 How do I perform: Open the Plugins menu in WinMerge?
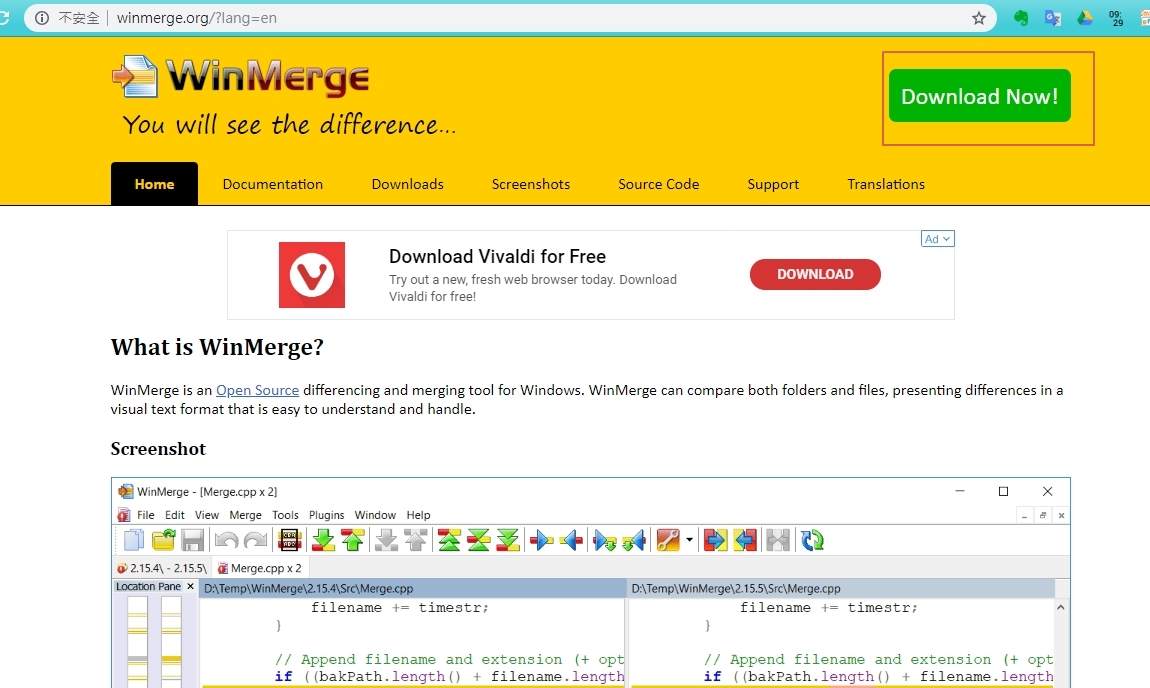pyautogui.click(x=326, y=515)
